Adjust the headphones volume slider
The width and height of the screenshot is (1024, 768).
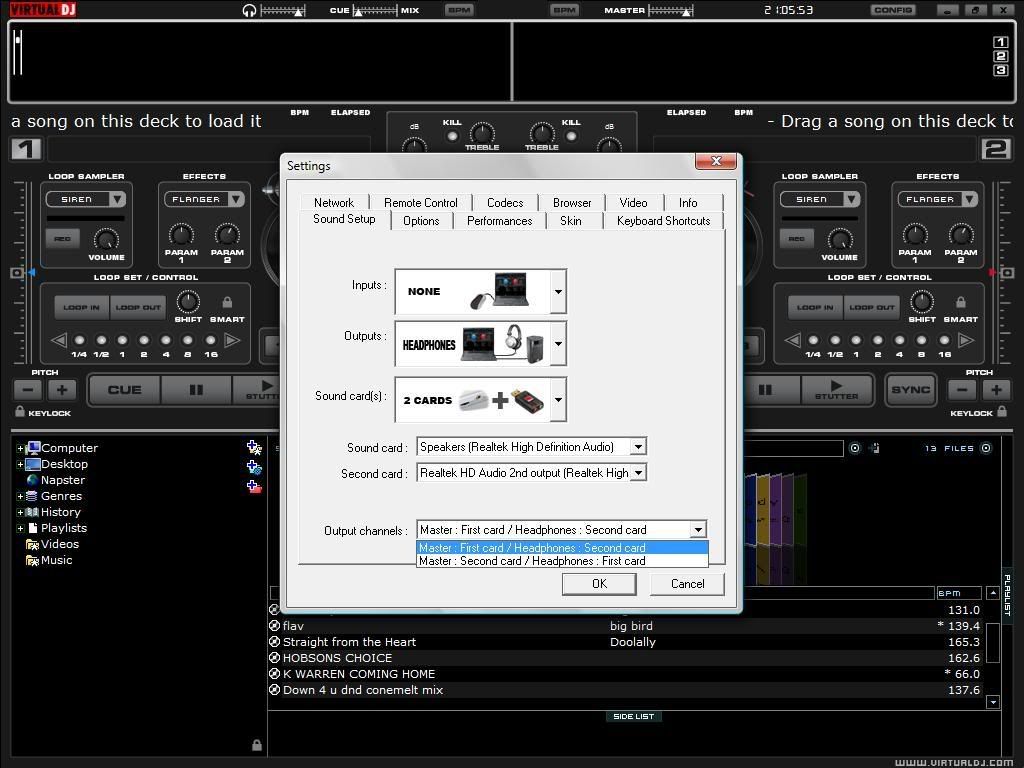(282, 10)
